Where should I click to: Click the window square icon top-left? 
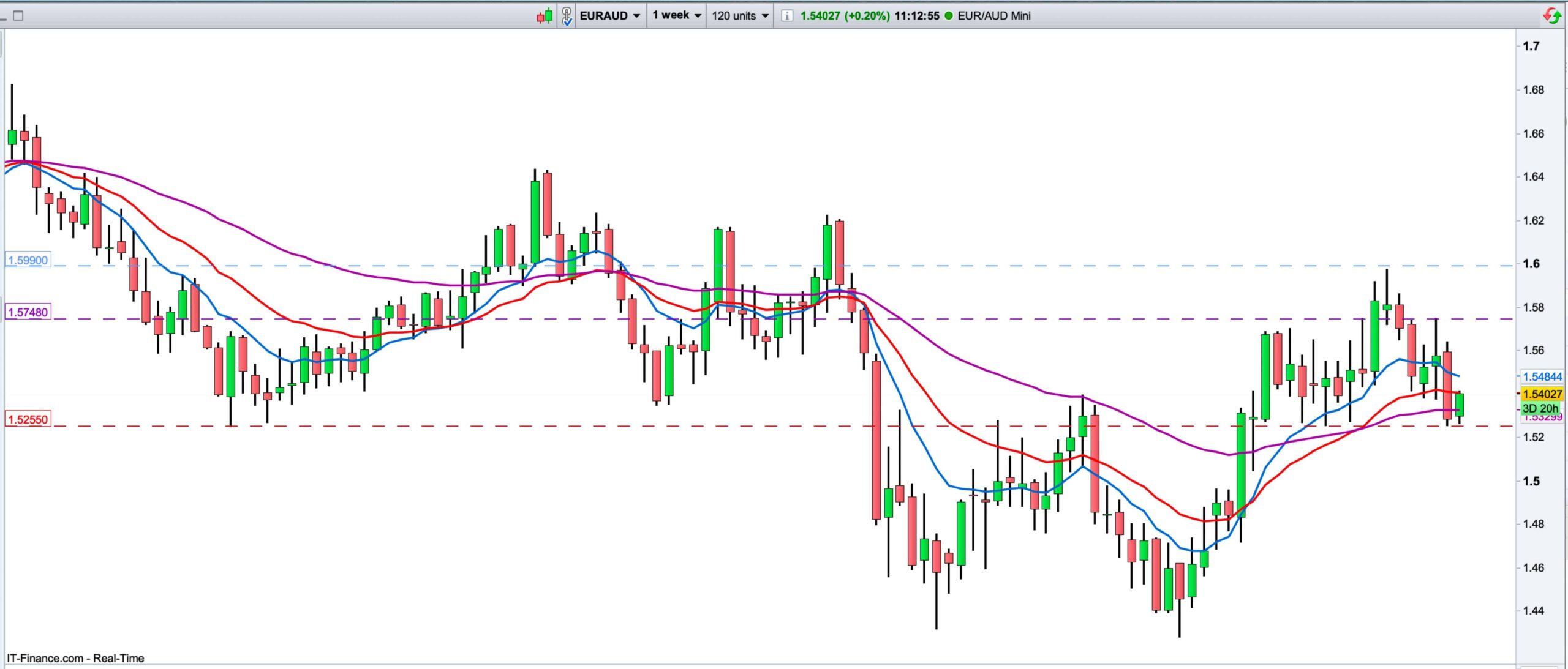(18, 16)
